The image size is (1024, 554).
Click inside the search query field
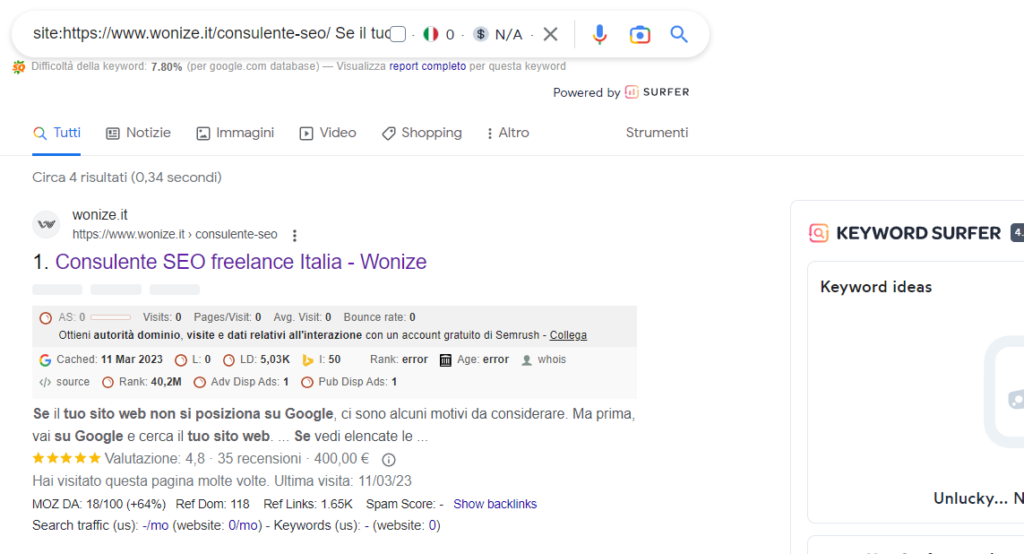coord(210,34)
